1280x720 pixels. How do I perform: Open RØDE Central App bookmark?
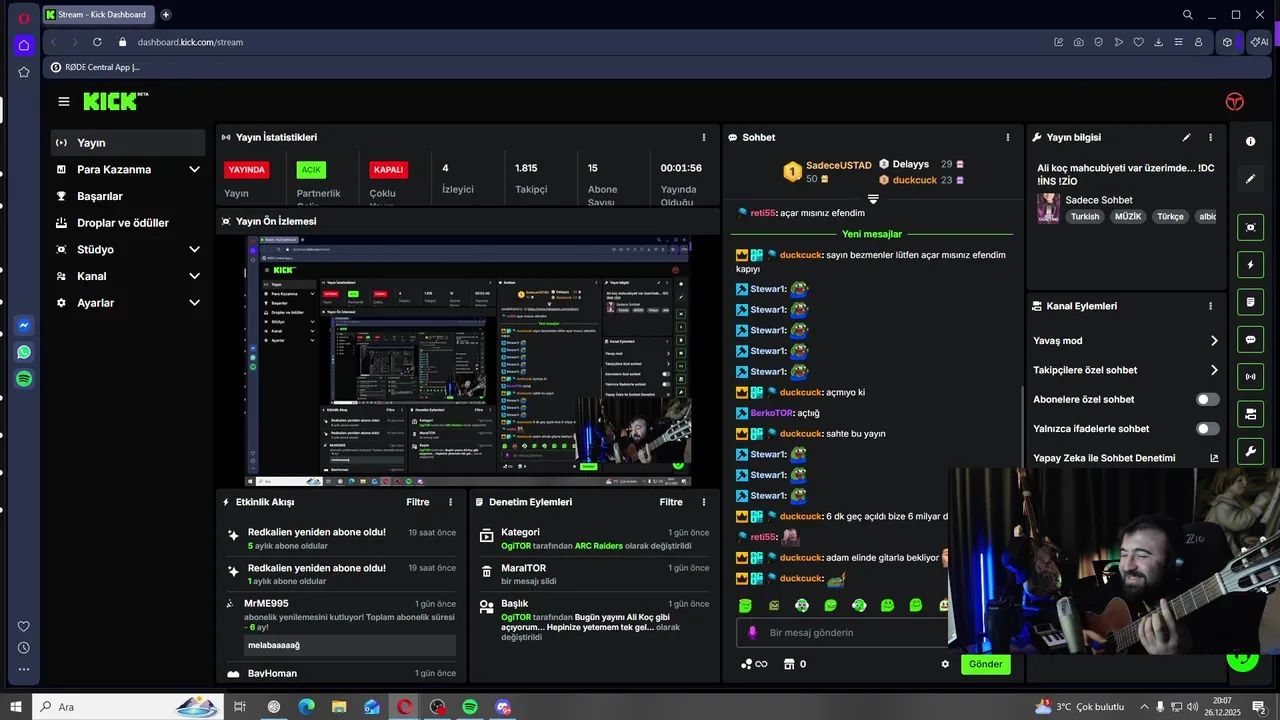pyautogui.click(x=95, y=67)
